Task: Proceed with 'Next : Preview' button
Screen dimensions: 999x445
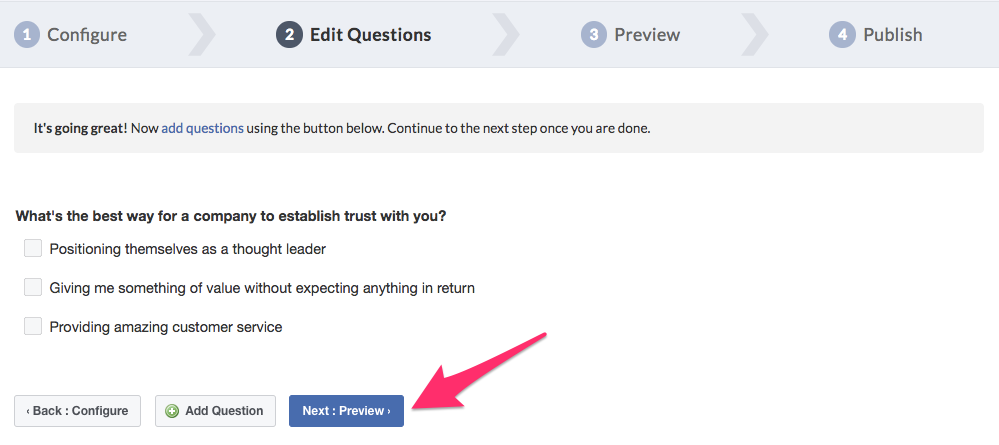Action: [x=347, y=411]
